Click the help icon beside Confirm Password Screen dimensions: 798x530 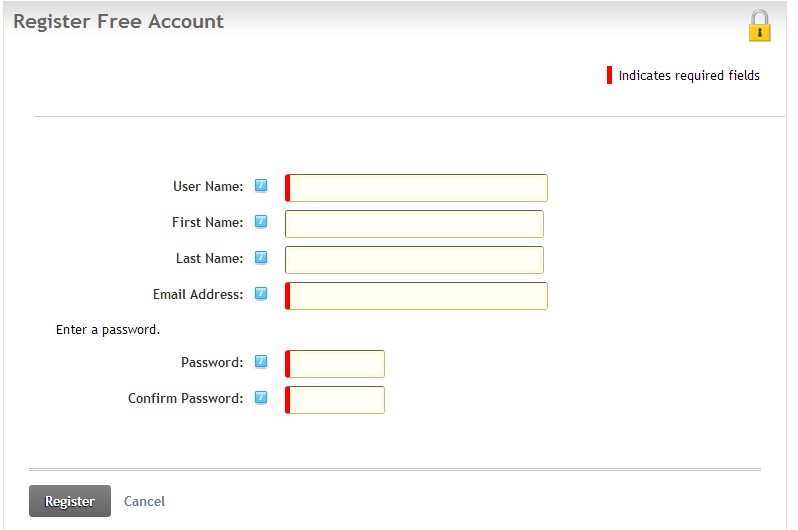pyautogui.click(x=261, y=398)
